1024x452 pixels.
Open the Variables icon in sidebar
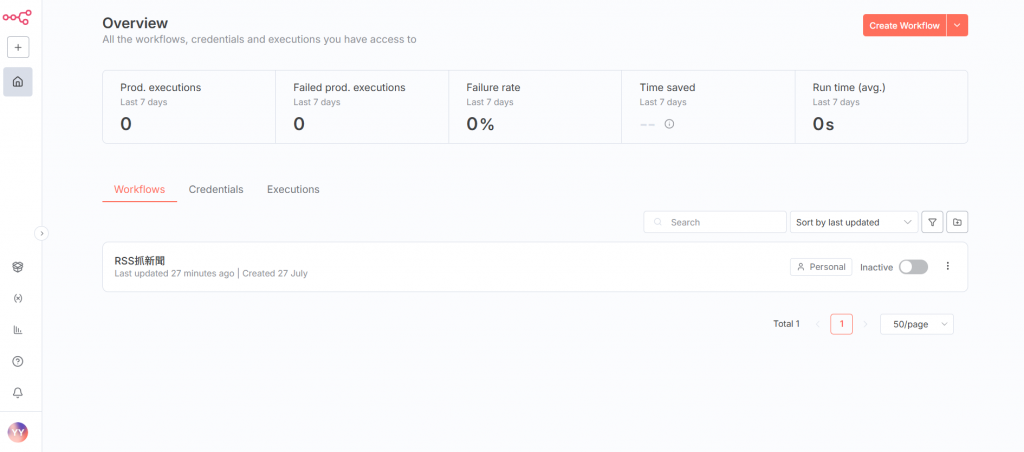tap(18, 298)
